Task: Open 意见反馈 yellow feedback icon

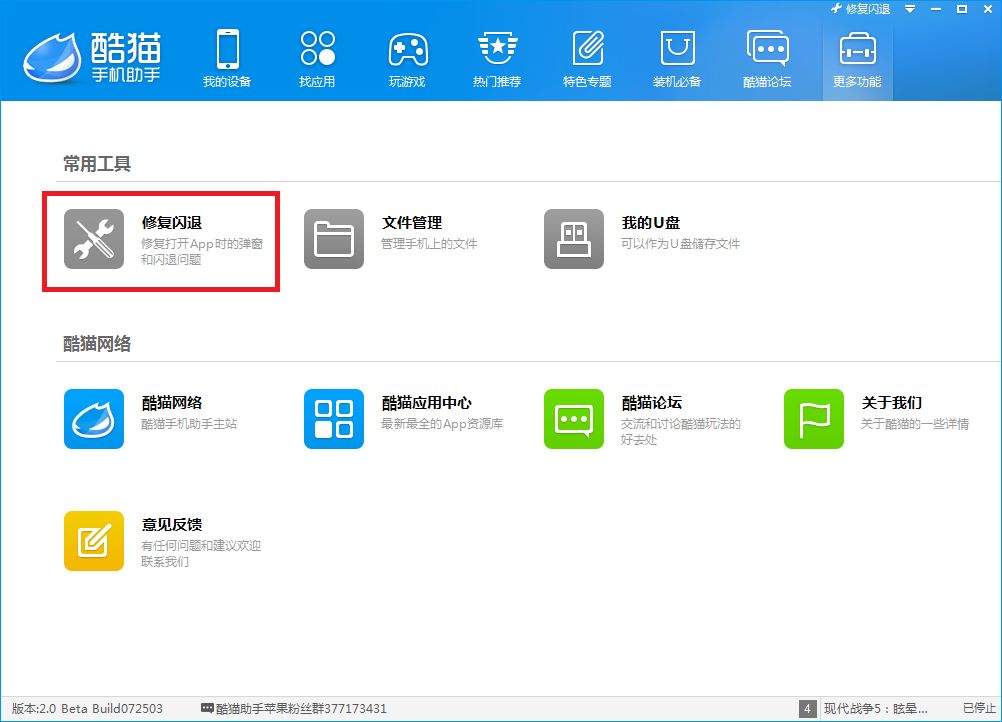Action: (94, 541)
